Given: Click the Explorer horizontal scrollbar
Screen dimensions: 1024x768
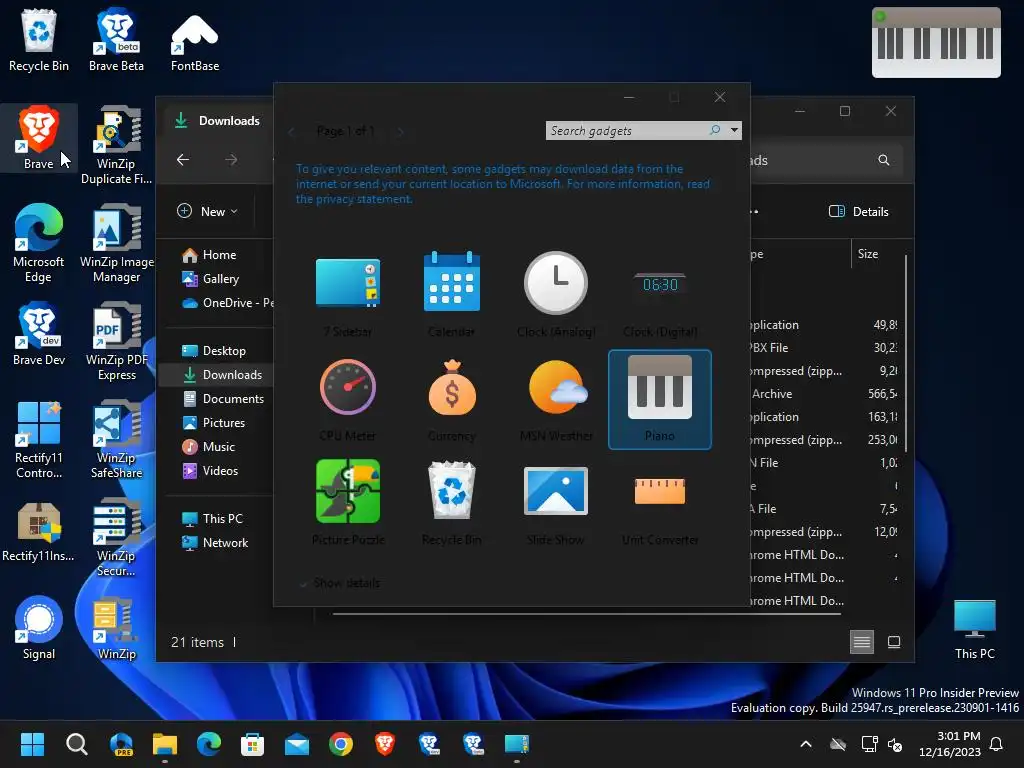Looking at the screenshot, I should [586, 614].
